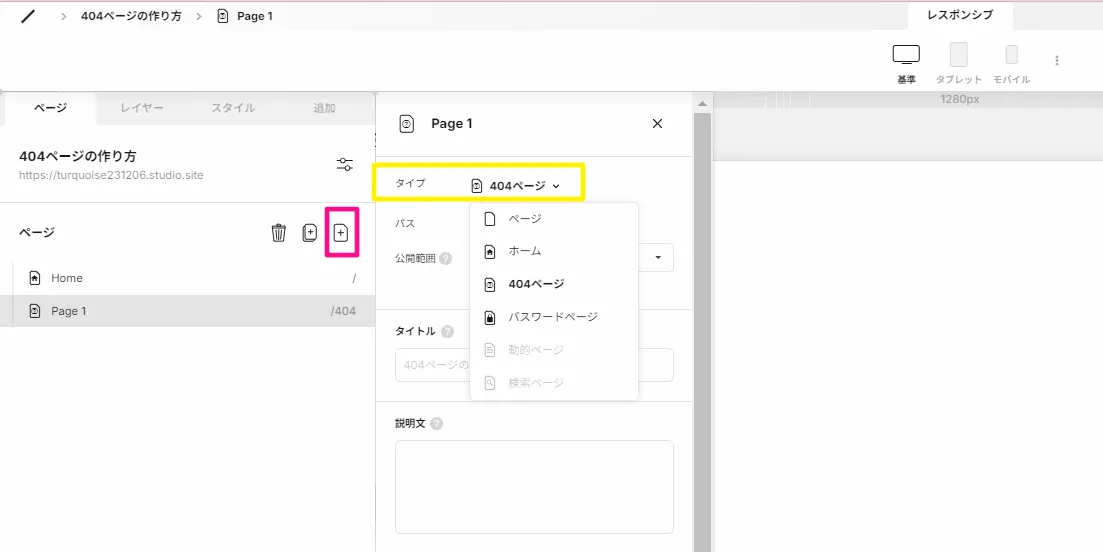Open the site settings sliders icon

point(345,165)
